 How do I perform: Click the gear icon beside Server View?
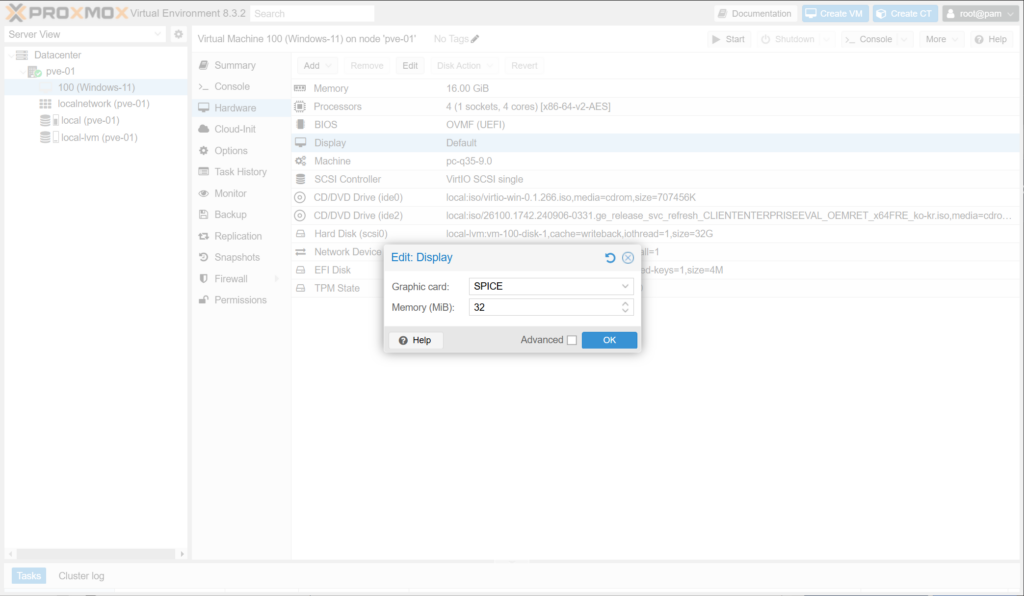coord(178,35)
